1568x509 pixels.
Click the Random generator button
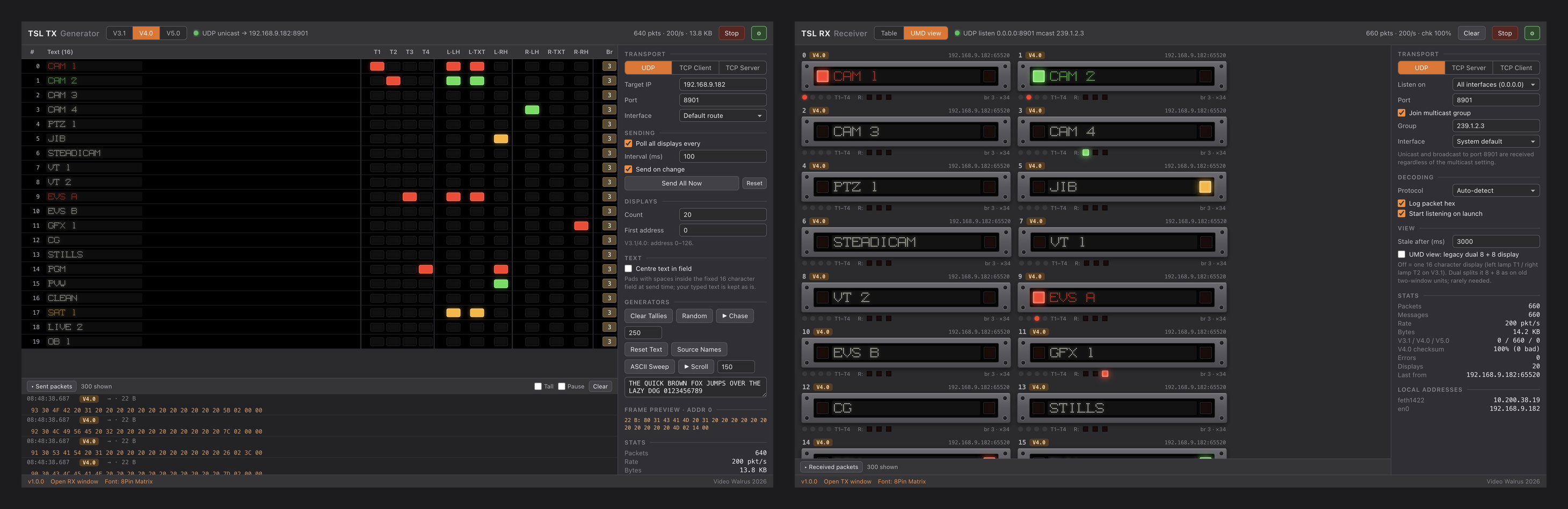pyautogui.click(x=694, y=316)
